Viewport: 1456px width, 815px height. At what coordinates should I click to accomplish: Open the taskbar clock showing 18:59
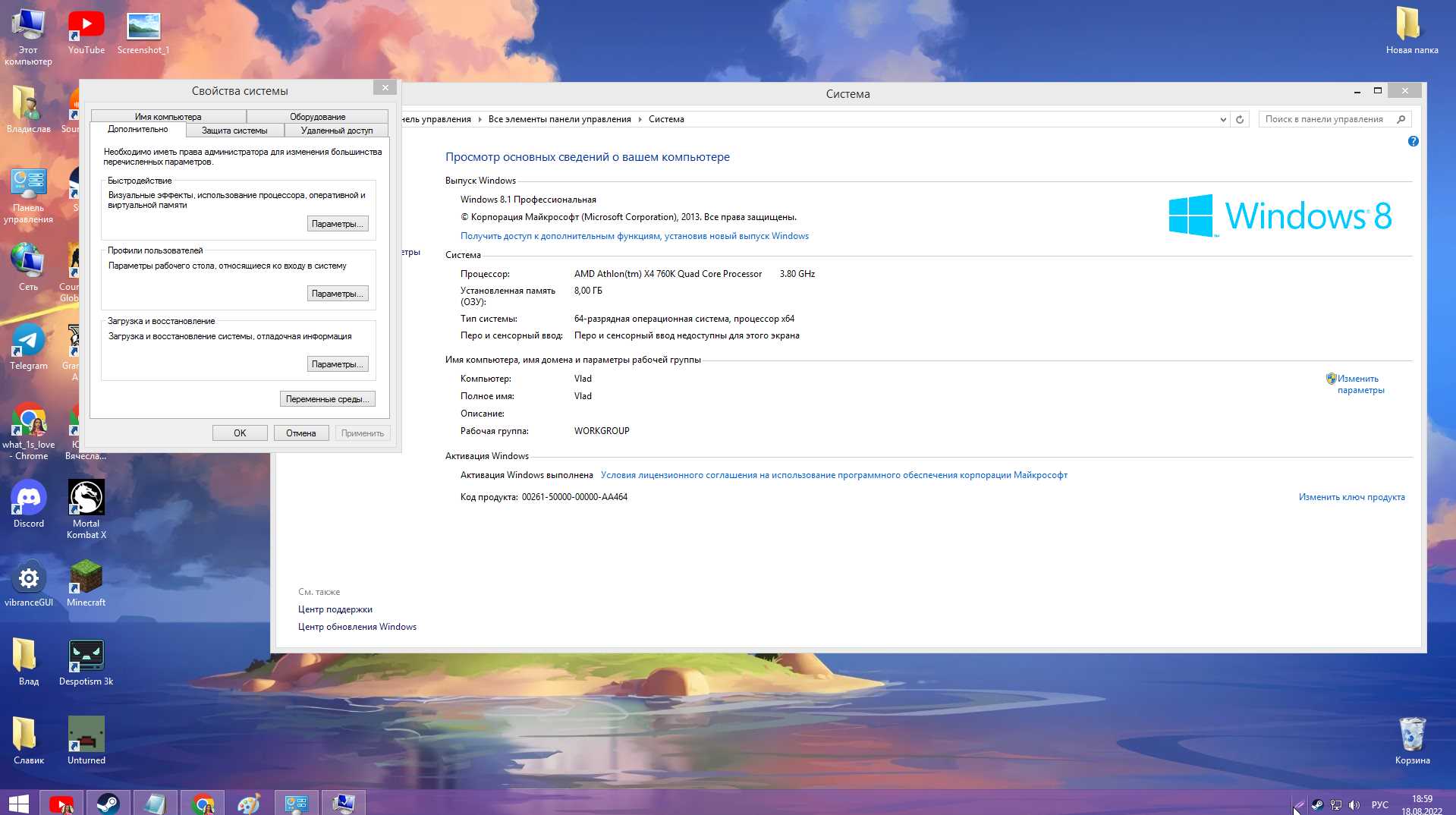pyautogui.click(x=1422, y=804)
